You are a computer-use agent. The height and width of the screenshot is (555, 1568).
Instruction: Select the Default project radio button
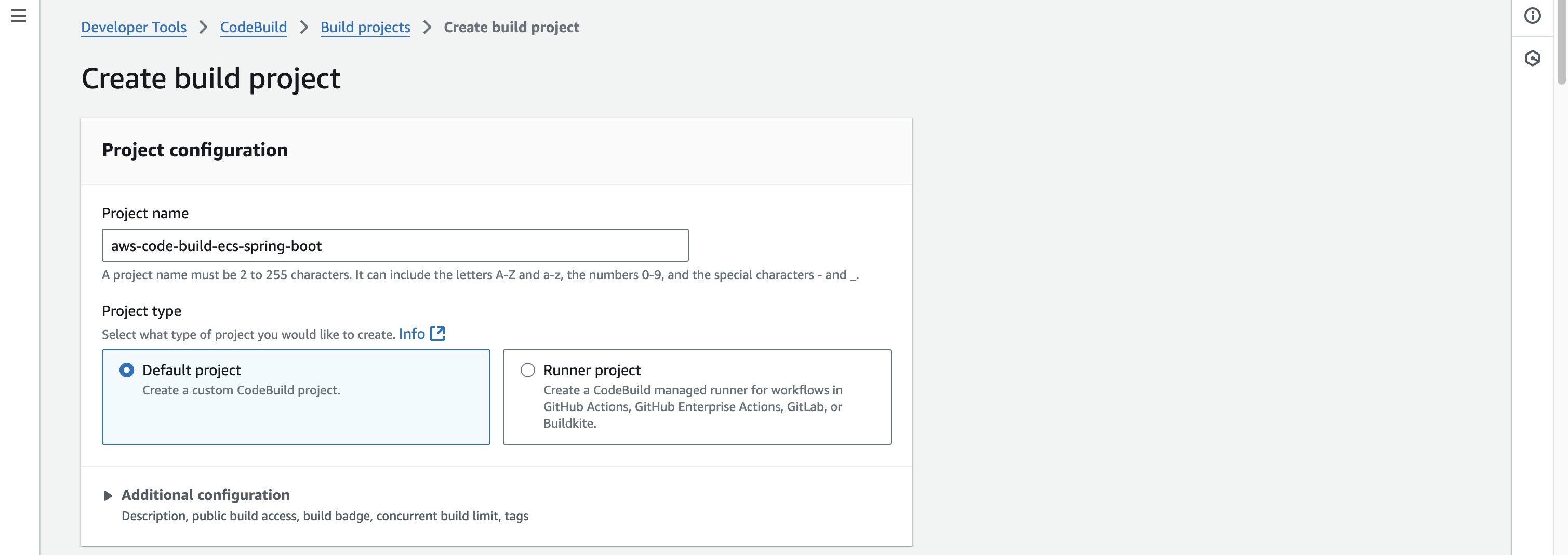[127, 370]
